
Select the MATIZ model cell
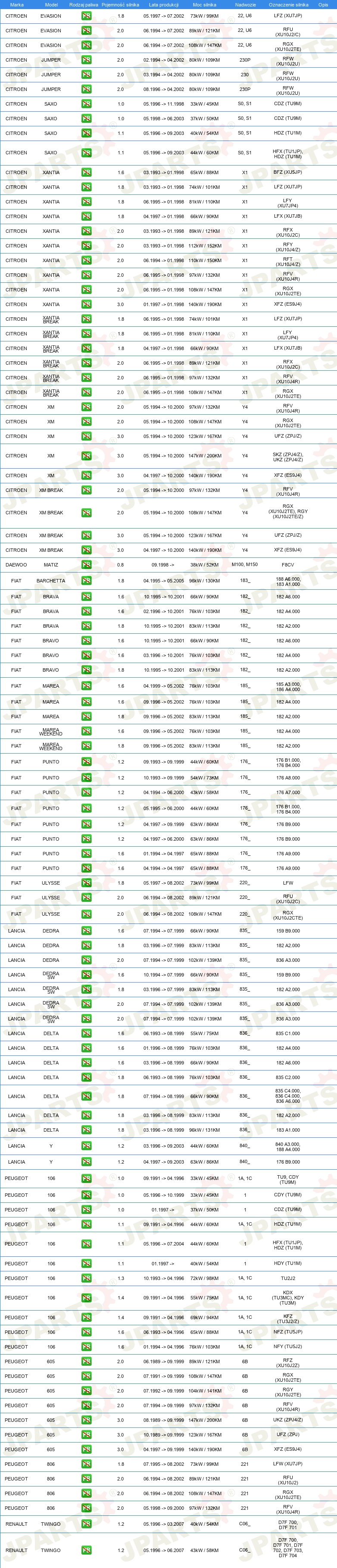tap(51, 565)
